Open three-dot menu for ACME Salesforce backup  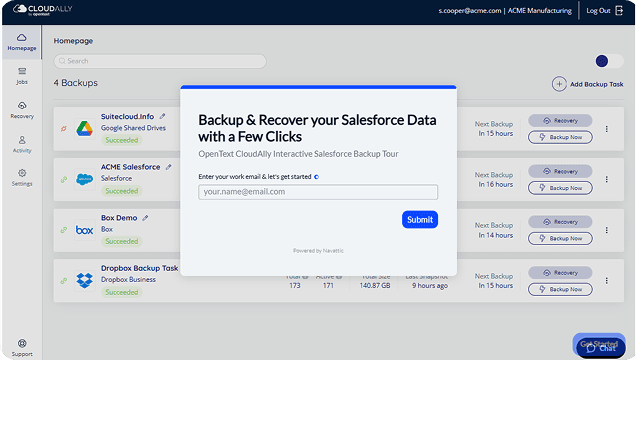point(606,179)
